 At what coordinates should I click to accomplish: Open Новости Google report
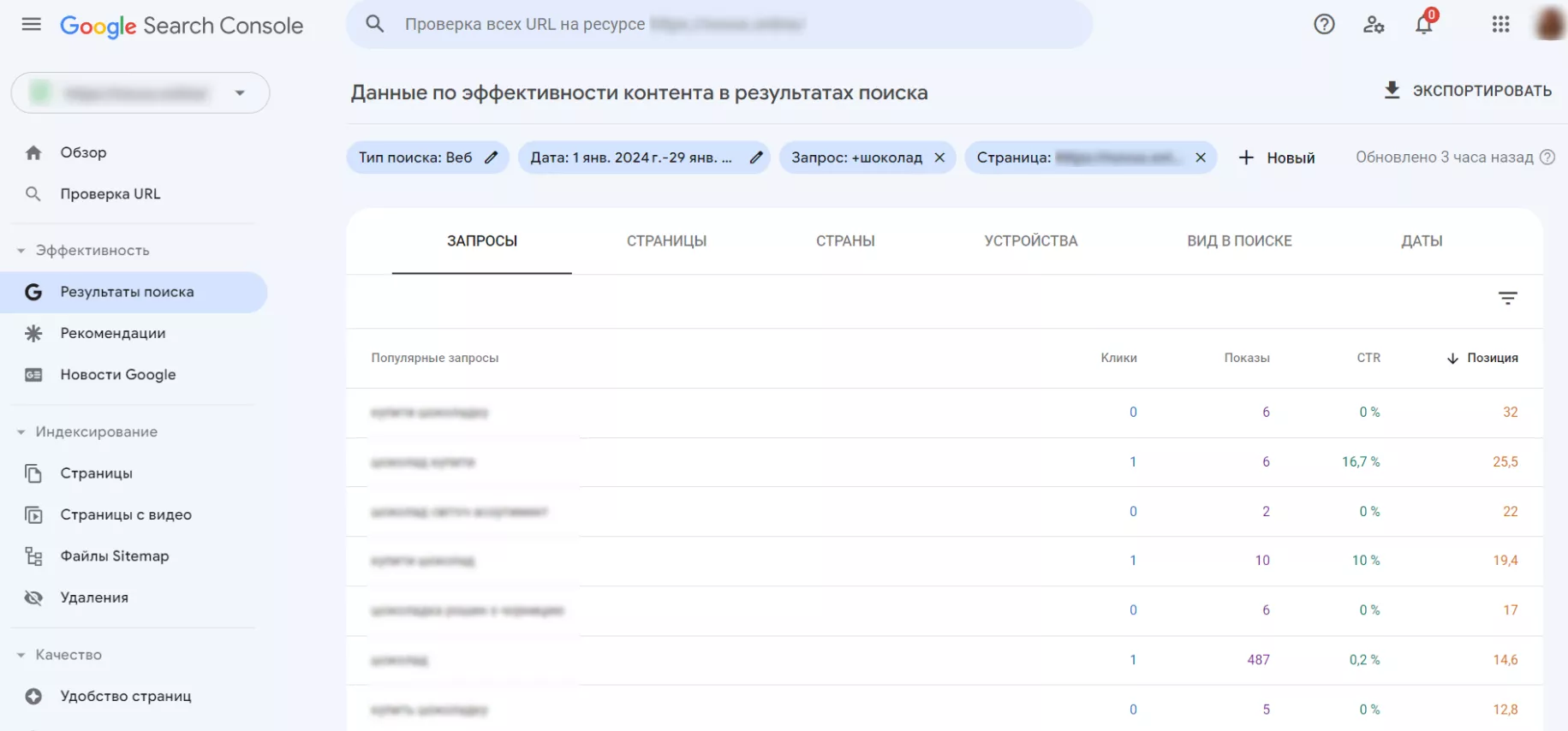118,374
